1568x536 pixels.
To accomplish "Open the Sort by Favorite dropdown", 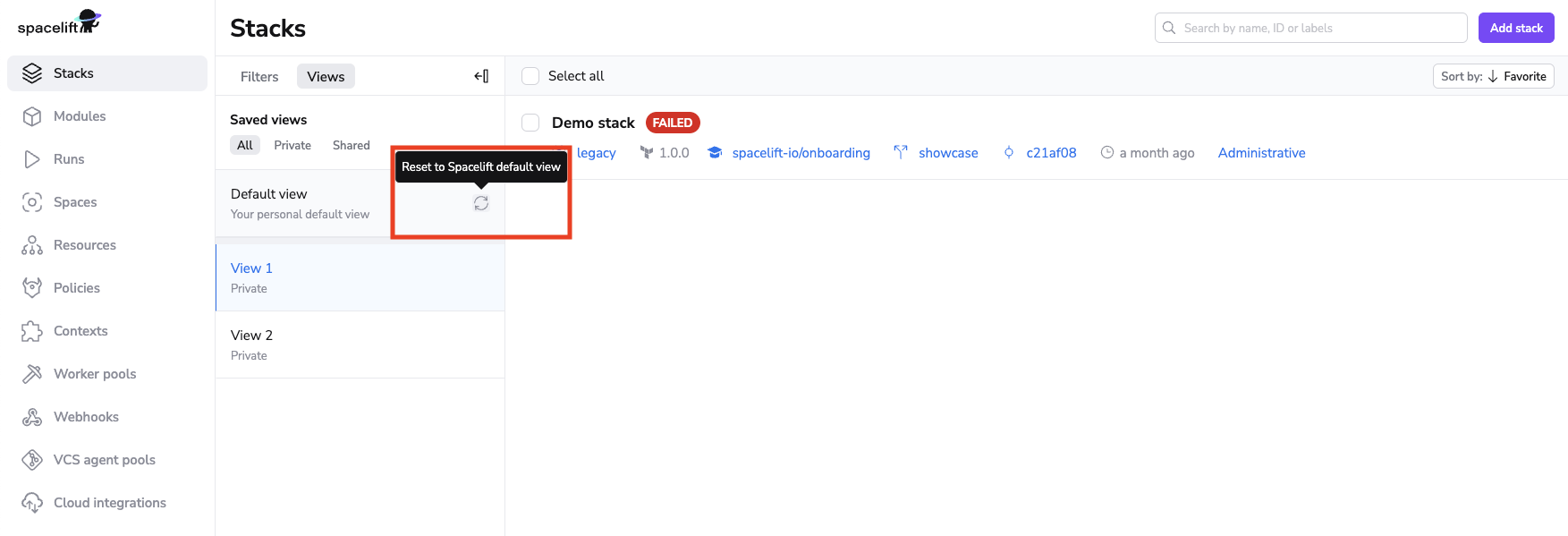I will [1493, 76].
